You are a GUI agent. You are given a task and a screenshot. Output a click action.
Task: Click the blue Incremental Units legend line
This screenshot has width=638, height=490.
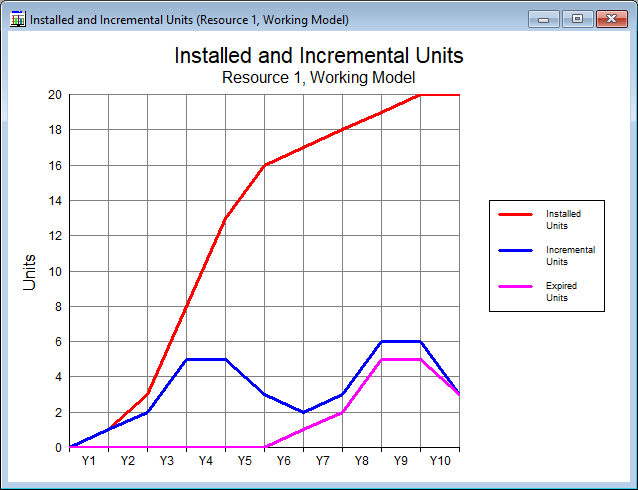[x=516, y=251]
